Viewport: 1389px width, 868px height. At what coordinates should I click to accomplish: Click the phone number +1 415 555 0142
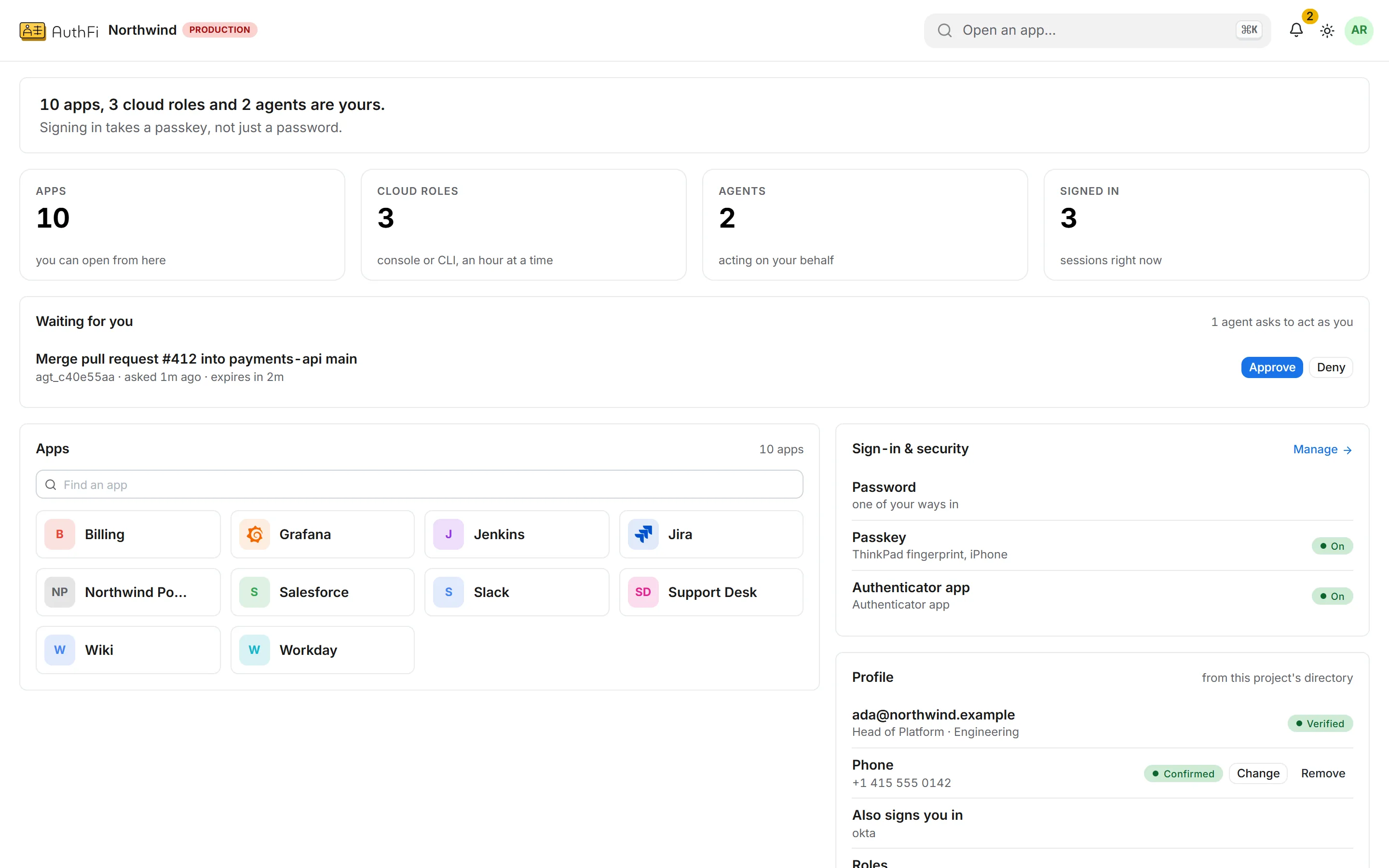901,783
